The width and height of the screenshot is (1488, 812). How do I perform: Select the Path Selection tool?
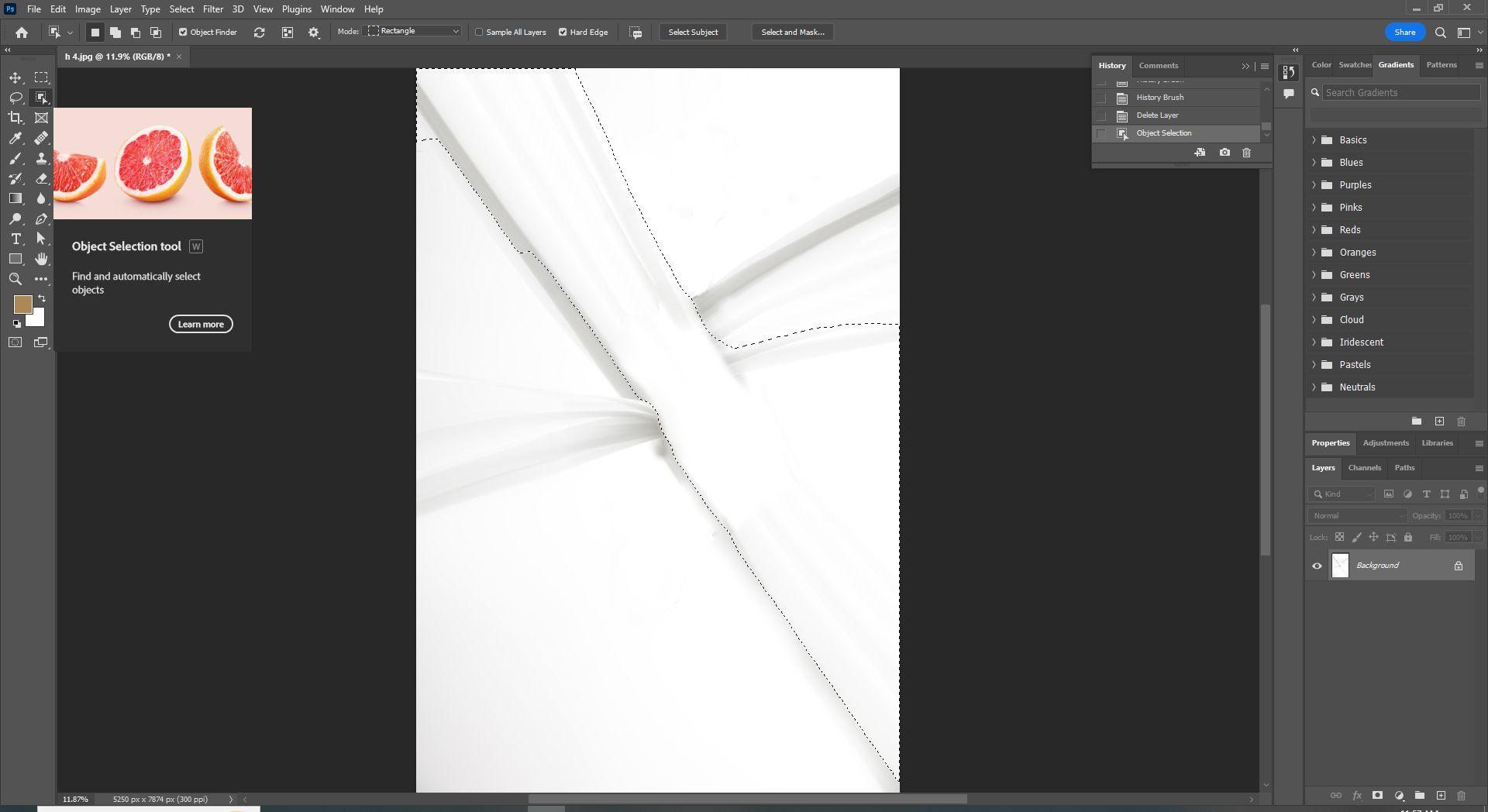pyautogui.click(x=41, y=239)
